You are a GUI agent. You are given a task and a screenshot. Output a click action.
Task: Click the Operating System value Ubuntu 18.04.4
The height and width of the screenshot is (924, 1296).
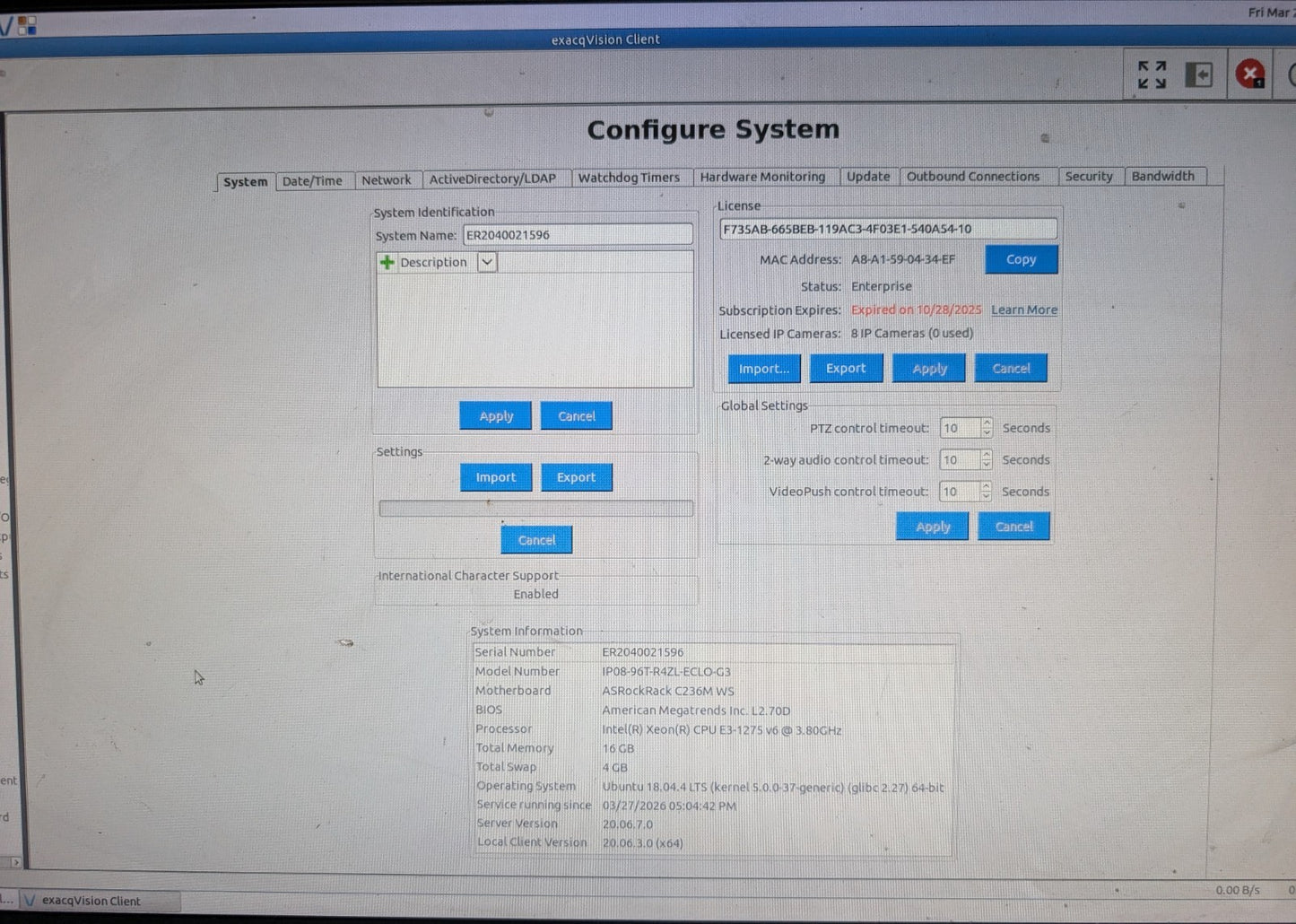(773, 788)
